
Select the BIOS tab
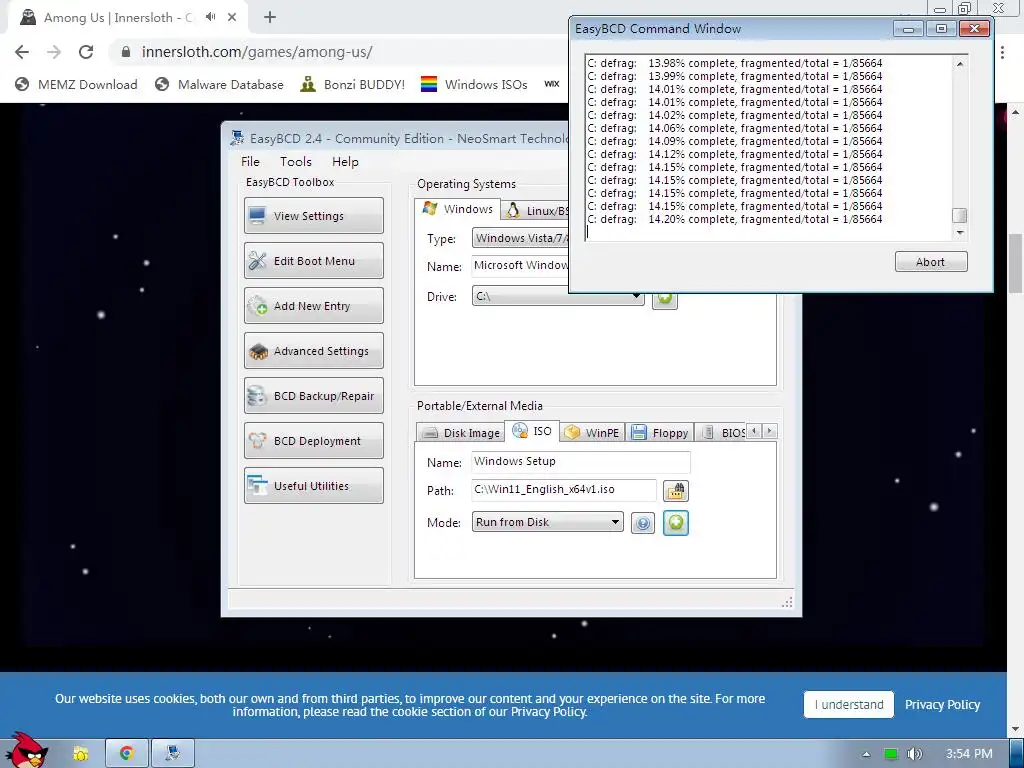[x=721, y=432]
